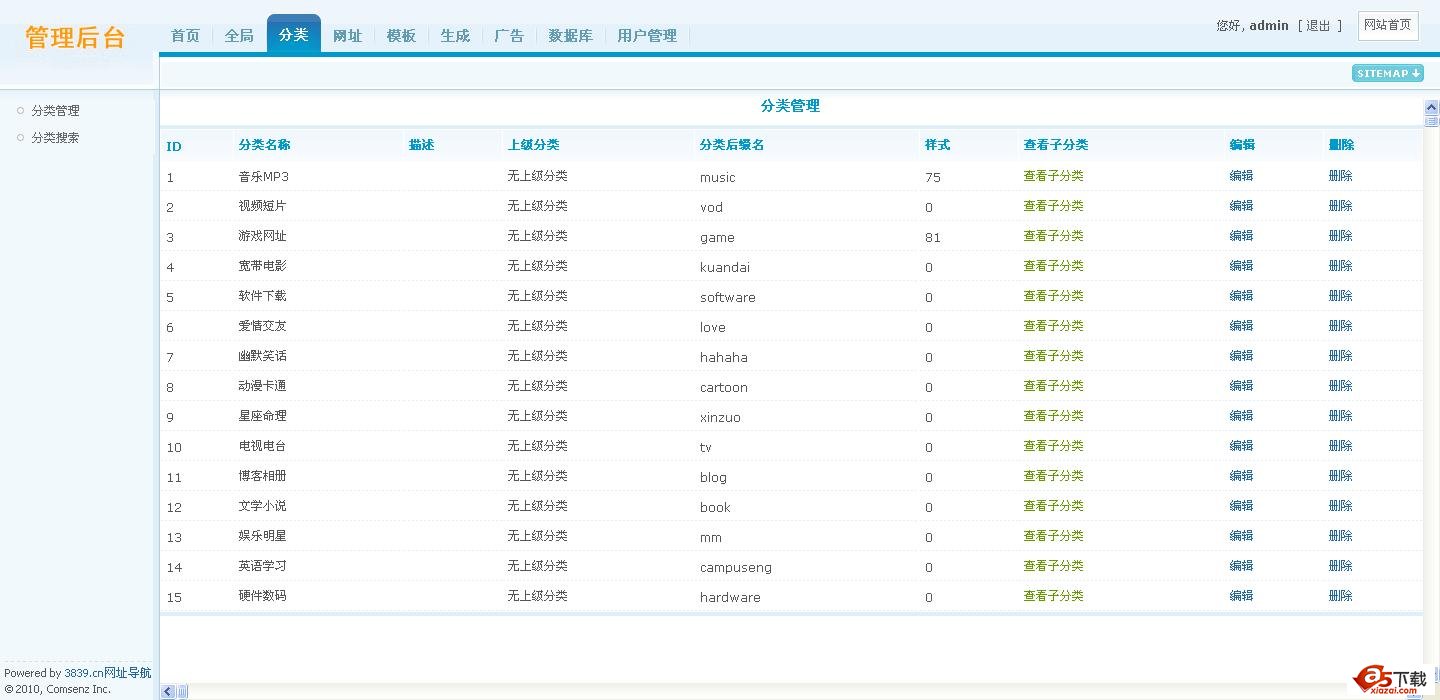Image resolution: width=1440 pixels, height=700 pixels.
Task: Edit the 游戏网址 category
Action: [1241, 236]
